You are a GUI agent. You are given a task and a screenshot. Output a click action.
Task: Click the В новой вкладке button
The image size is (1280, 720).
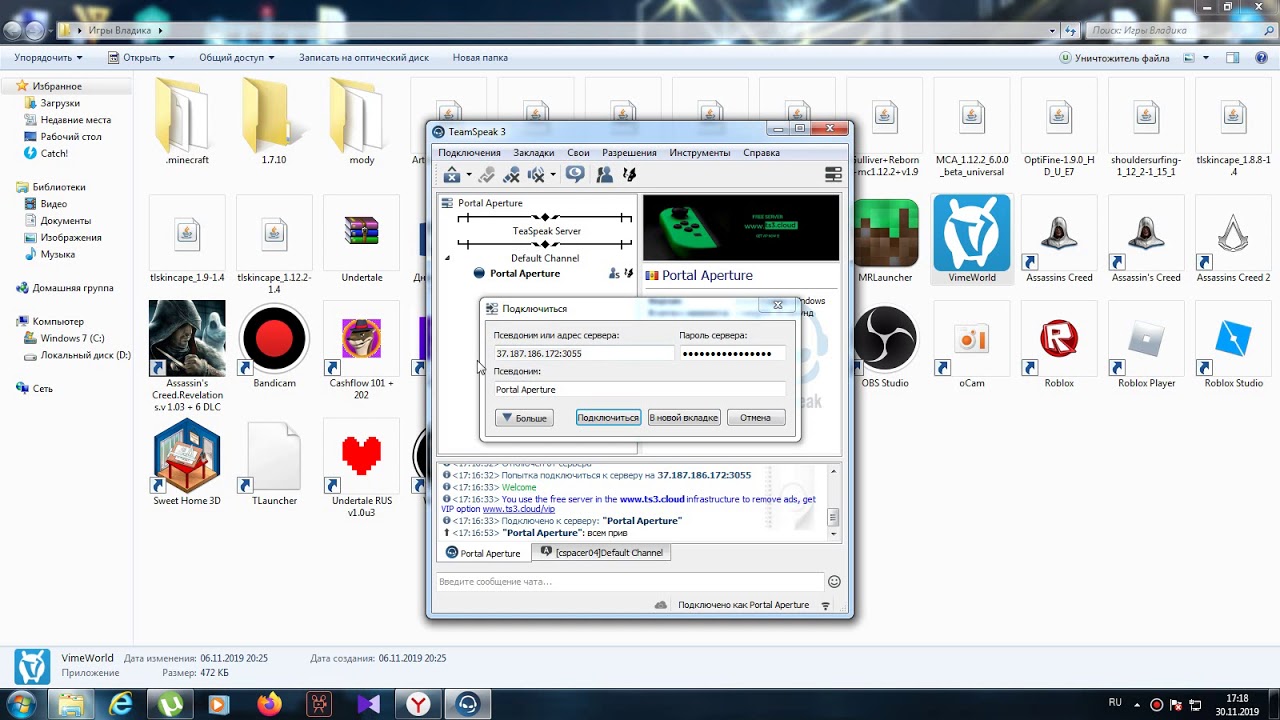tap(684, 417)
